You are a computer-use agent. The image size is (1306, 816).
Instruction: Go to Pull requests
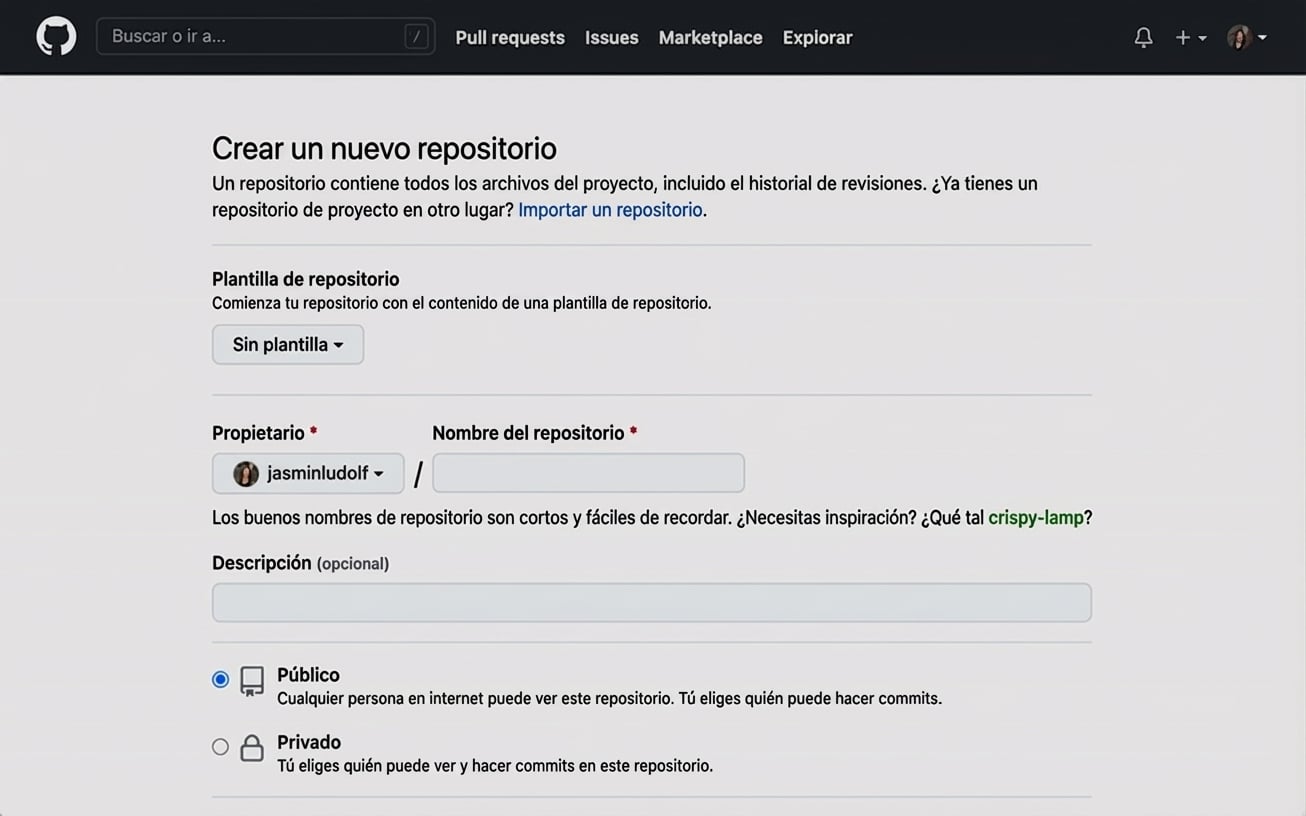[x=510, y=37]
